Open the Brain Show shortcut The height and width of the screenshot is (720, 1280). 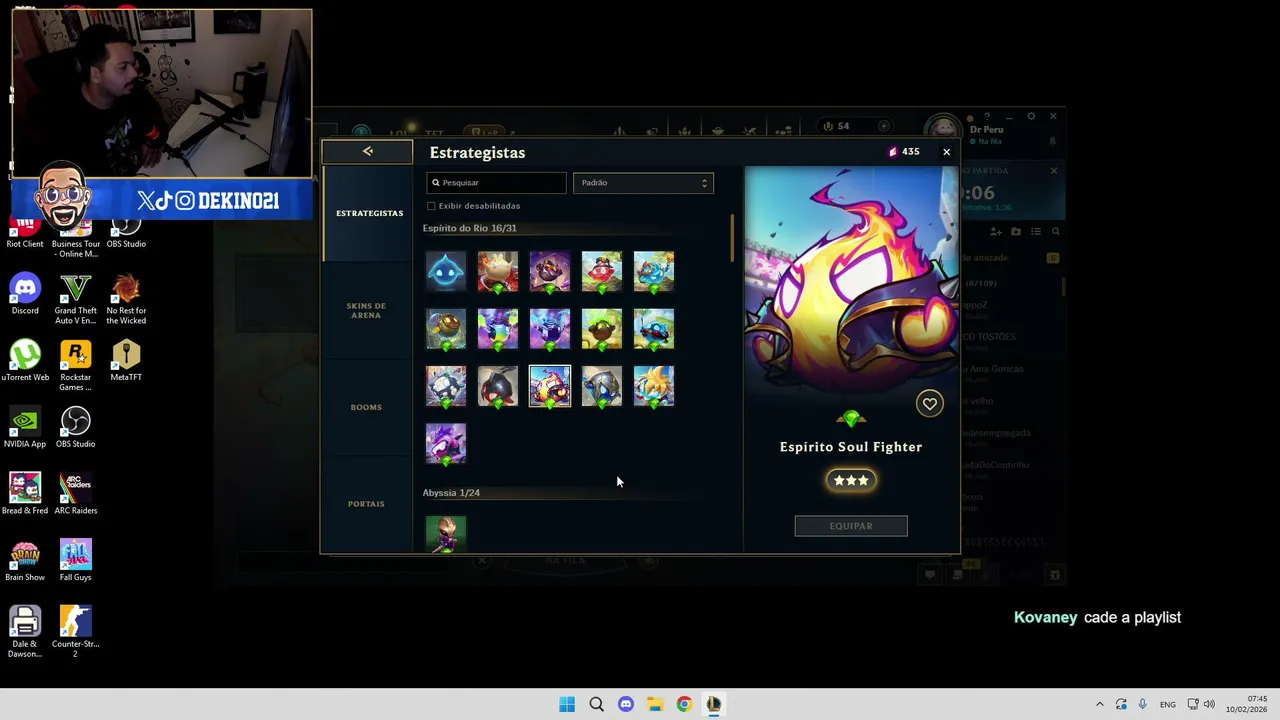pyautogui.click(x=25, y=561)
